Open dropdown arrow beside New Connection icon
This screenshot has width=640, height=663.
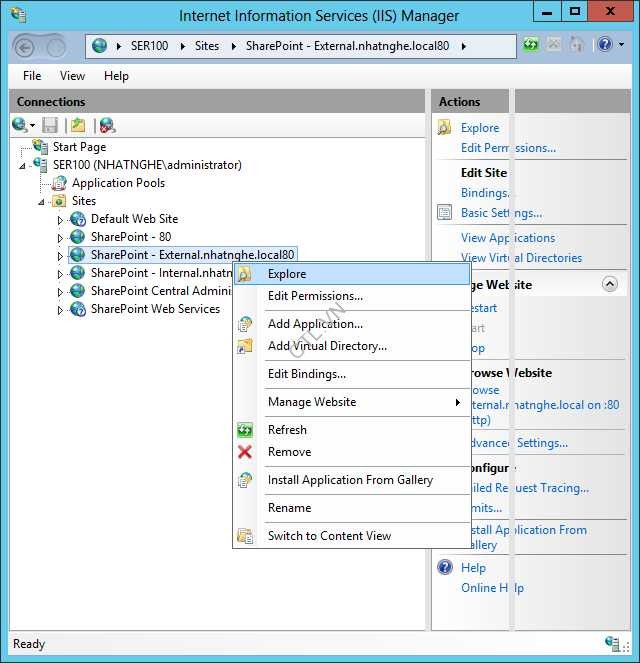tap(33, 126)
